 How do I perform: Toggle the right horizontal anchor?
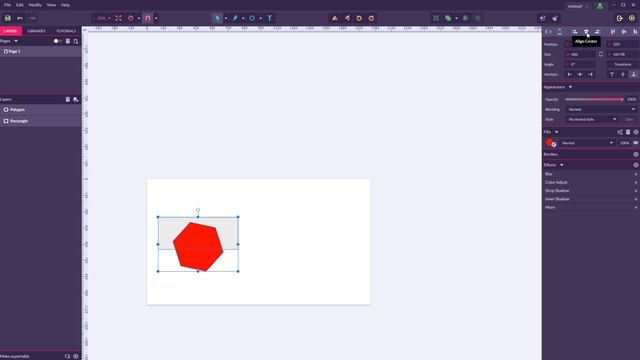590,74
